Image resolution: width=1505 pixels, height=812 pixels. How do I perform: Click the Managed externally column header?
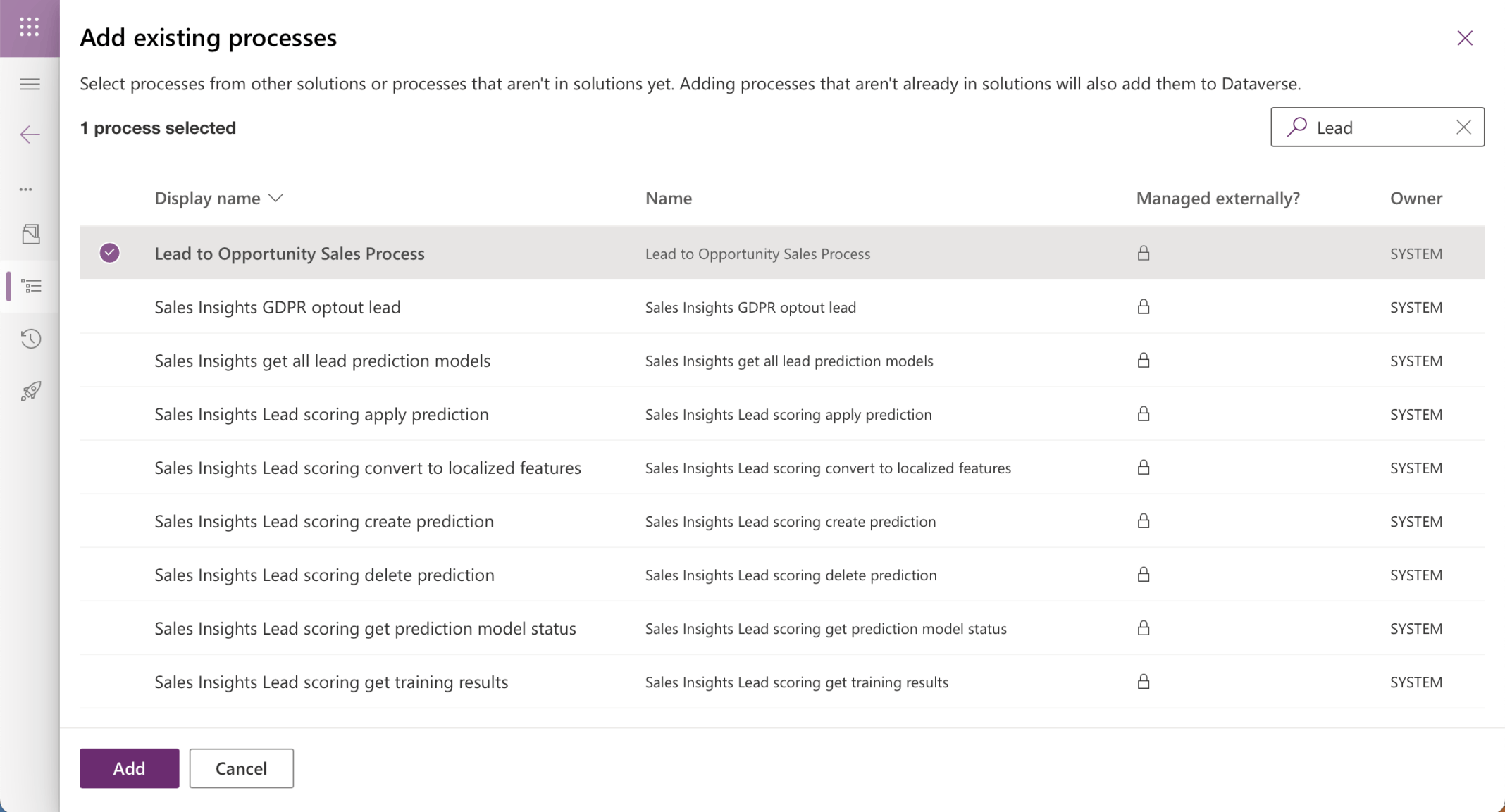(x=1218, y=199)
